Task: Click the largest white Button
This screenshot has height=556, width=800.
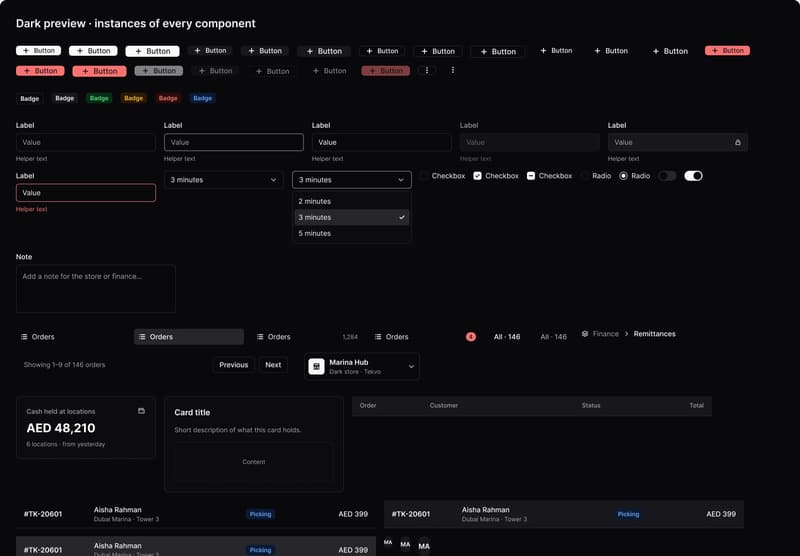Action: pos(153,51)
